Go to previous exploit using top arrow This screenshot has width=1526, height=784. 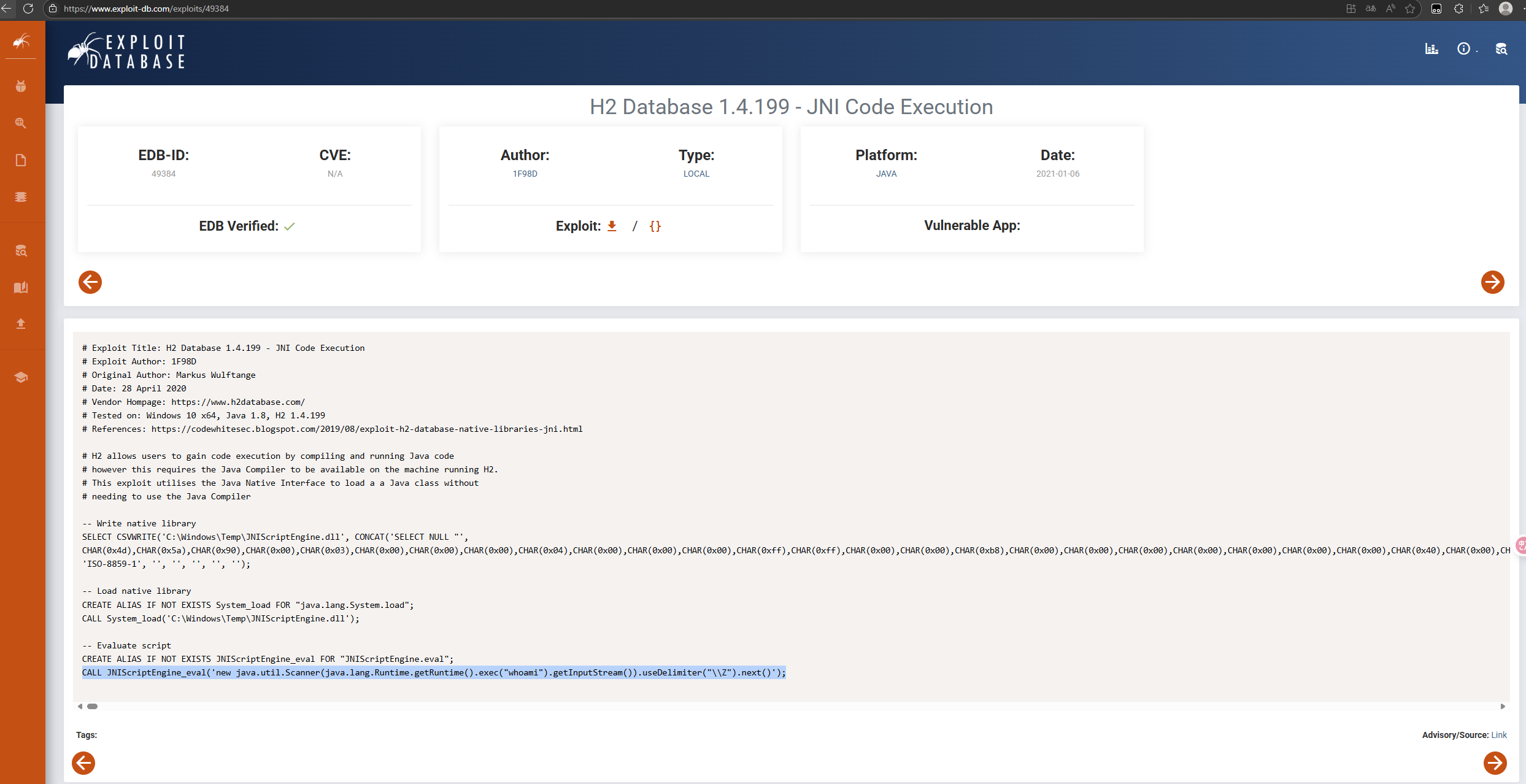pyautogui.click(x=90, y=282)
